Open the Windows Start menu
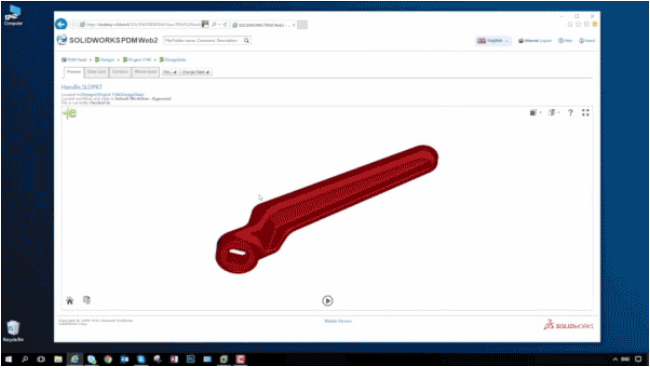 pos(8,359)
